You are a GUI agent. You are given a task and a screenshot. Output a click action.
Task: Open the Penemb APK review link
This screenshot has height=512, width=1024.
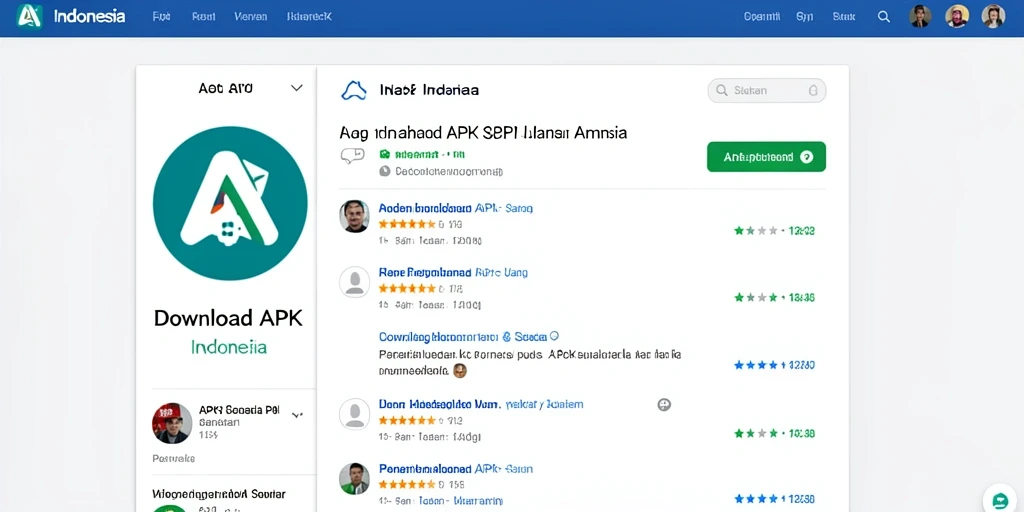click(x=456, y=469)
